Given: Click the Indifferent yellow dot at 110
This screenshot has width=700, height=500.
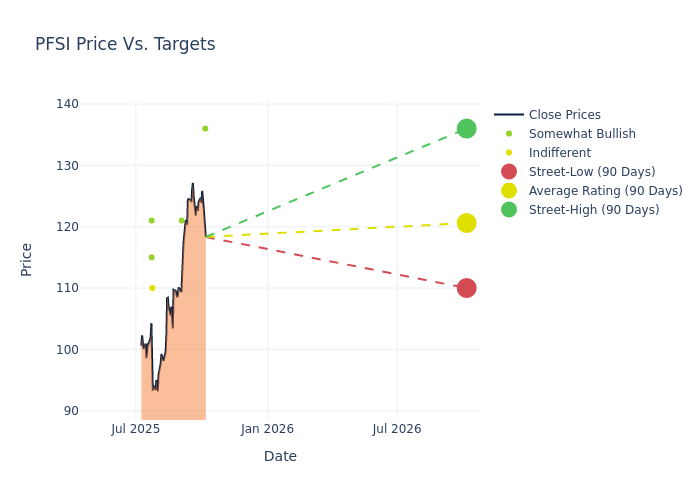Looking at the screenshot, I should 152,288.
